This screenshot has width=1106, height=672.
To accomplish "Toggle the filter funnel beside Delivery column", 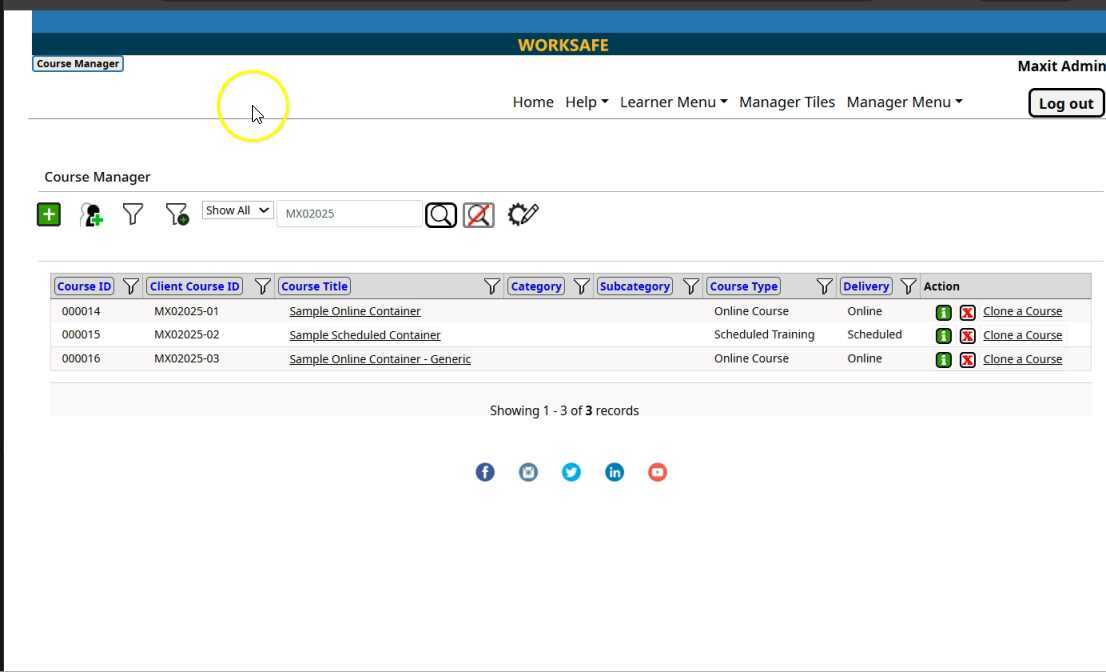I will click(x=908, y=287).
